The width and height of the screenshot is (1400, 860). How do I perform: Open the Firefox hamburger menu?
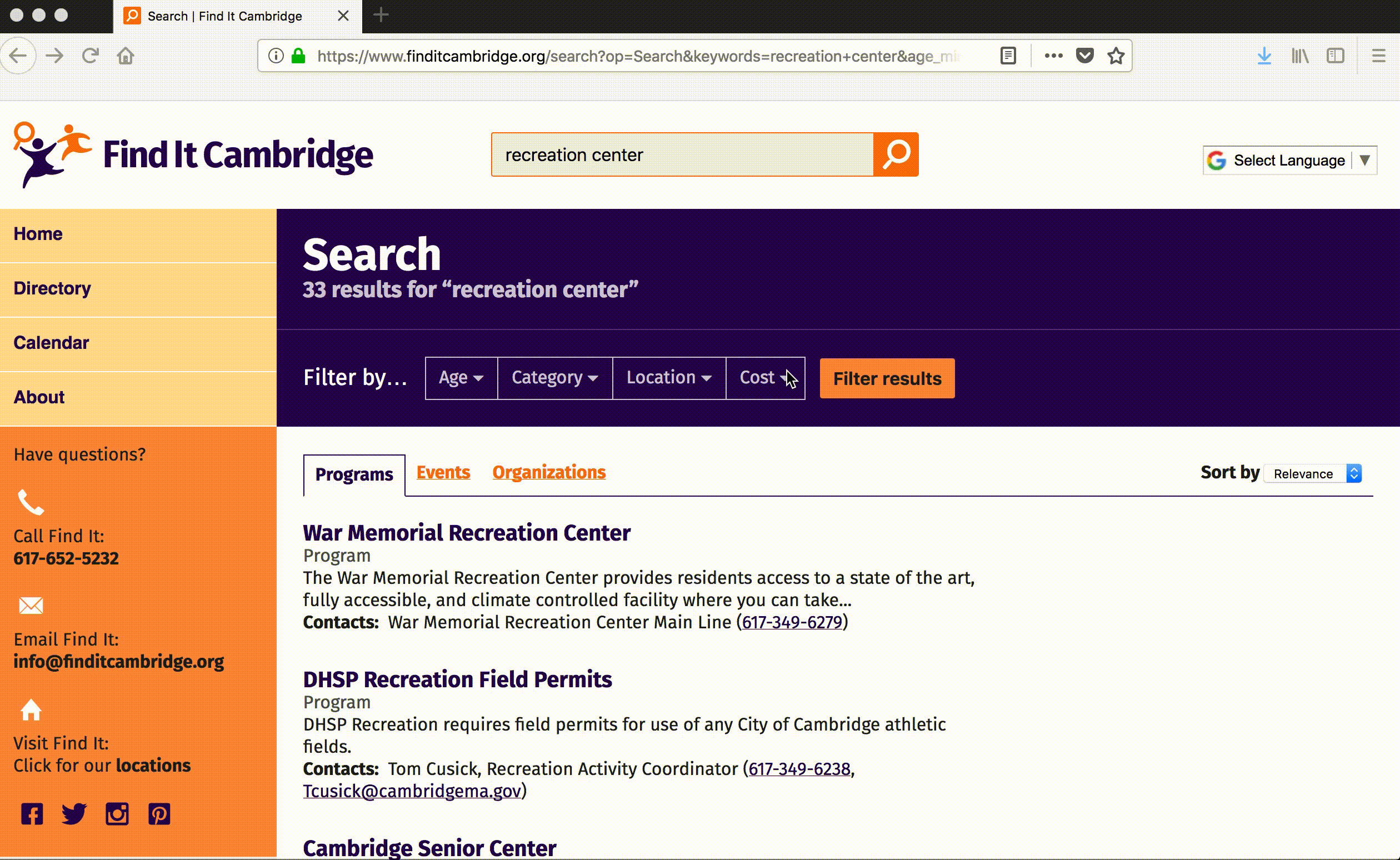pyautogui.click(x=1378, y=56)
